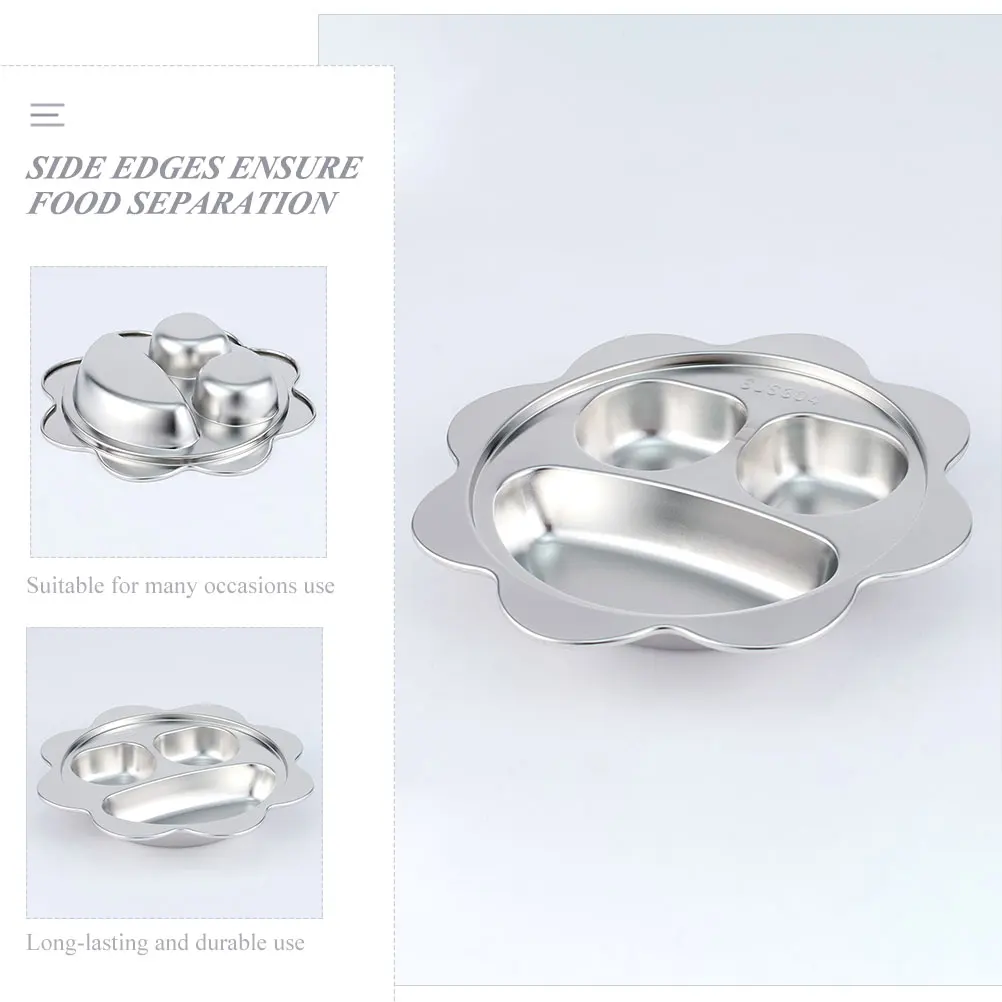
Task: Click 'Suitable for many occasions use' caption
Action: click(x=181, y=585)
